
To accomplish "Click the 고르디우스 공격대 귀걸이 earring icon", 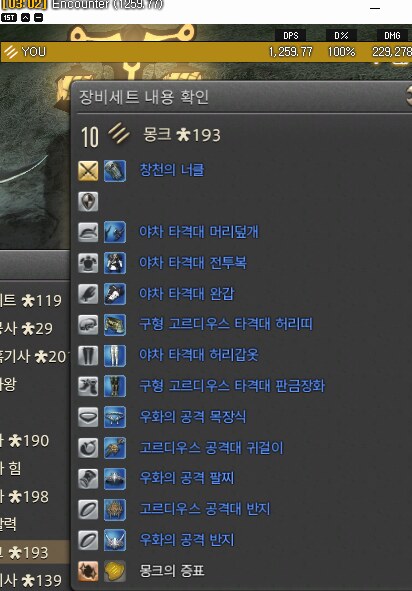I will coord(115,448).
